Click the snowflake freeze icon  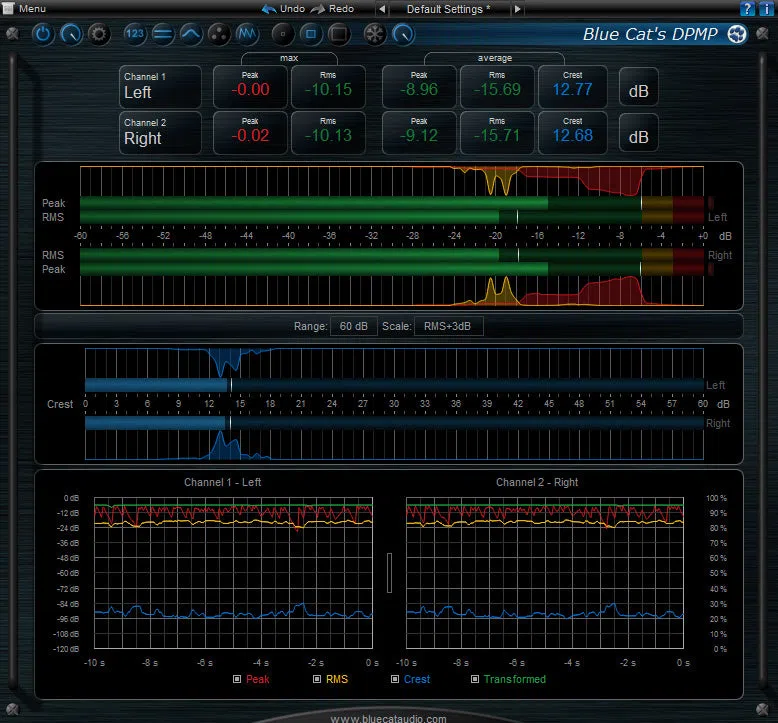click(375, 34)
